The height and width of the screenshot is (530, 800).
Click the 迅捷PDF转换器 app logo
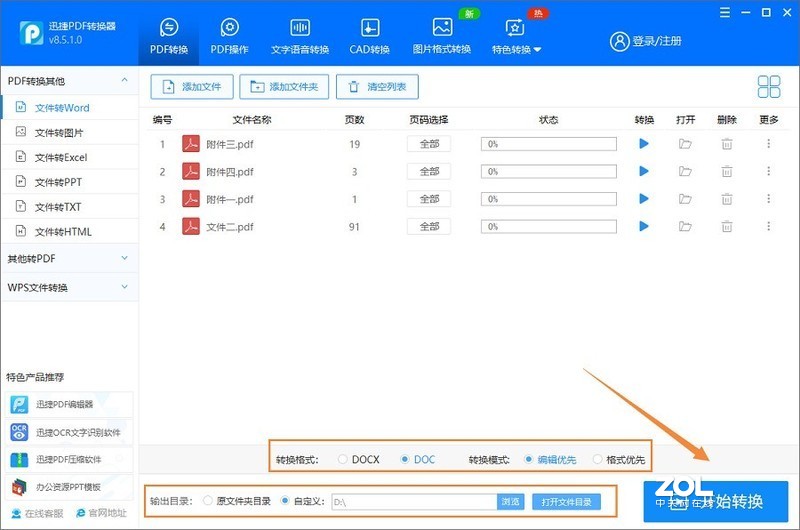31,33
